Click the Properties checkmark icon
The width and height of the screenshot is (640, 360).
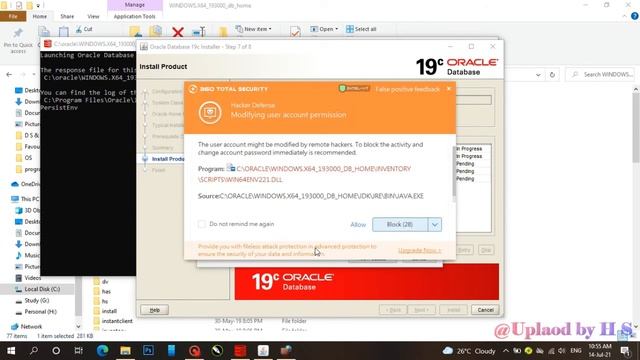[295, 32]
